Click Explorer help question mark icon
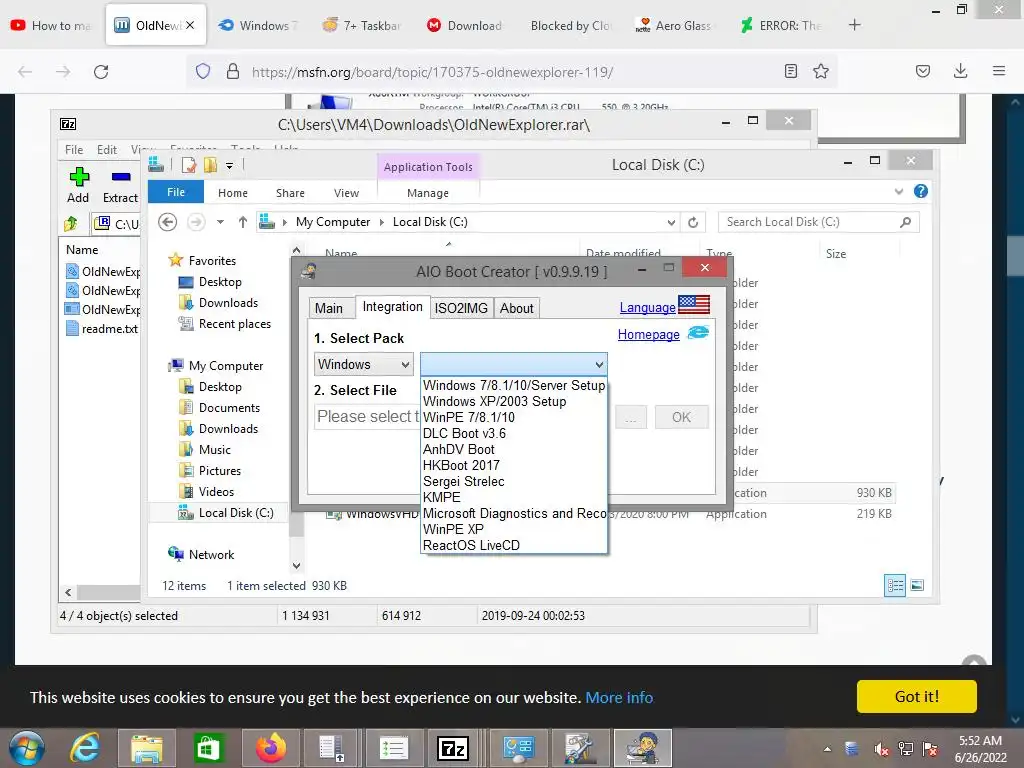 pos(921,191)
